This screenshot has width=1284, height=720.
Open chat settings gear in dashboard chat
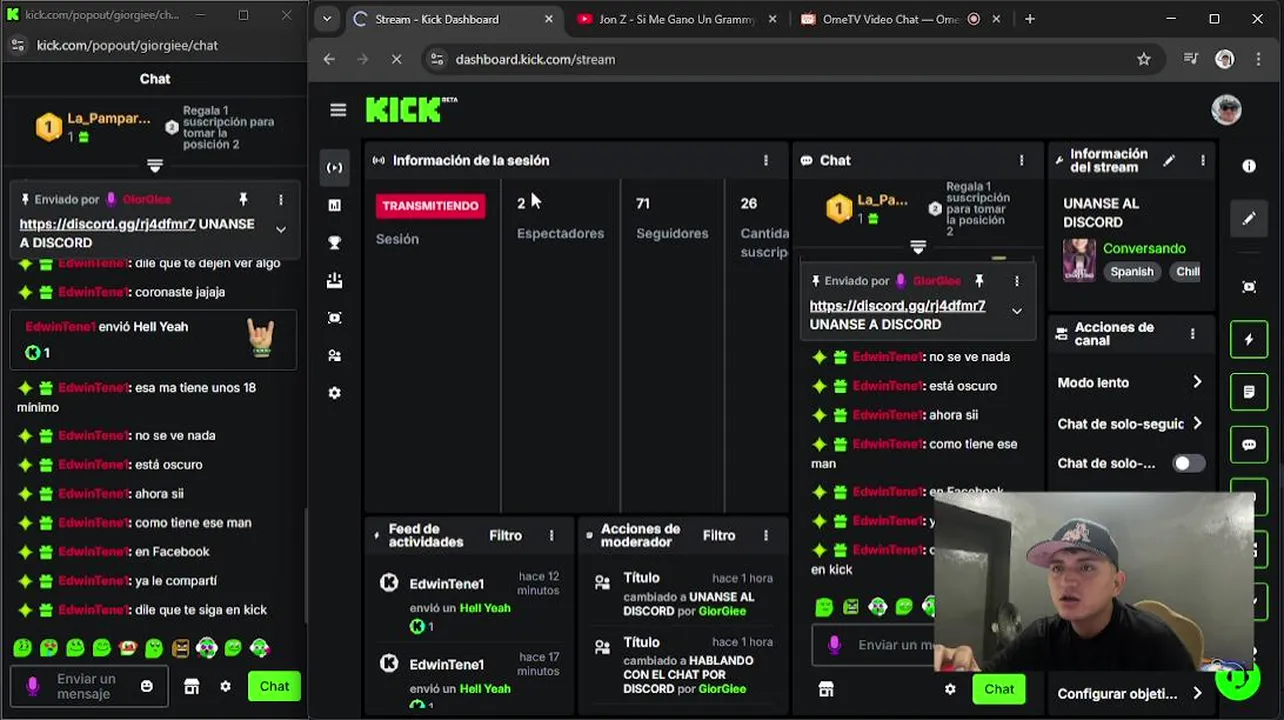pyautogui.click(x=950, y=689)
